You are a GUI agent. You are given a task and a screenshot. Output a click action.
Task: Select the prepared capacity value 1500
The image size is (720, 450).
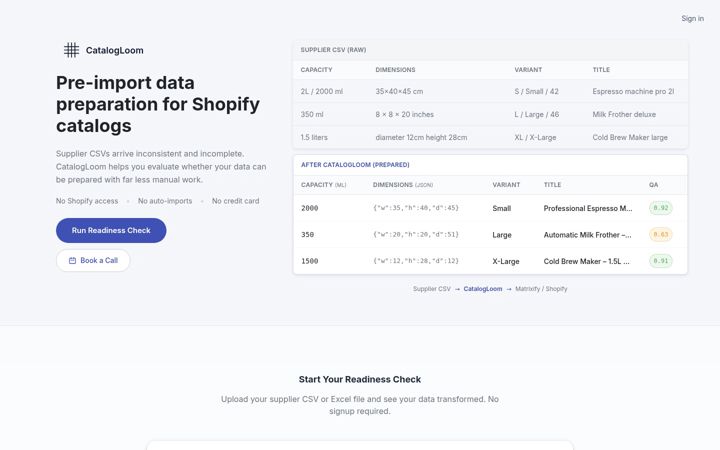click(x=309, y=261)
